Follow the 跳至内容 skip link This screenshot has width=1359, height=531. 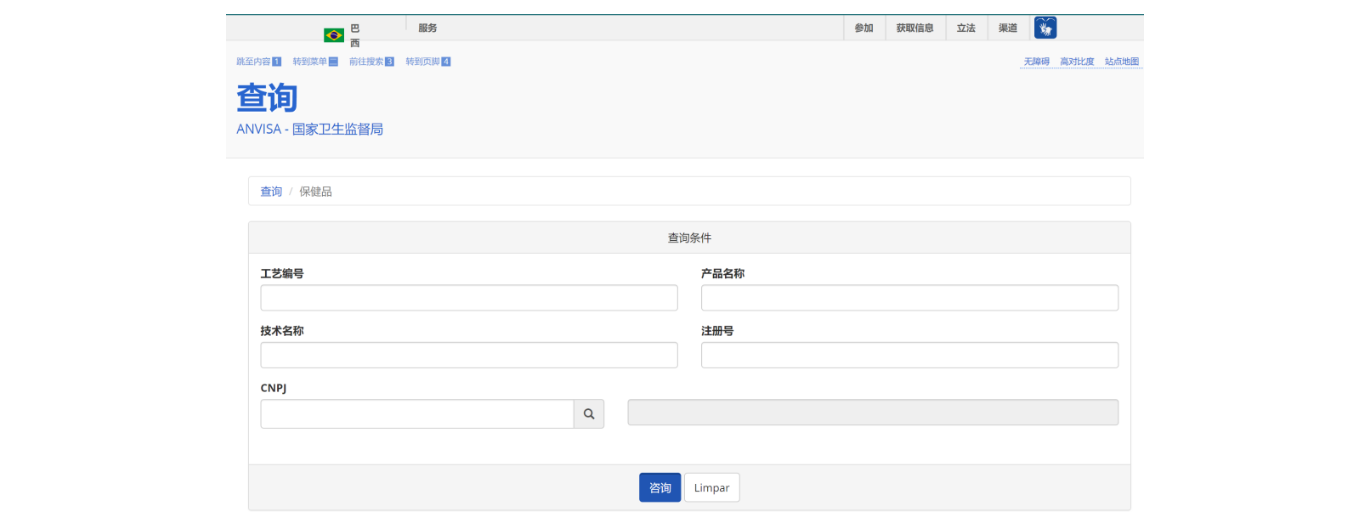258,62
